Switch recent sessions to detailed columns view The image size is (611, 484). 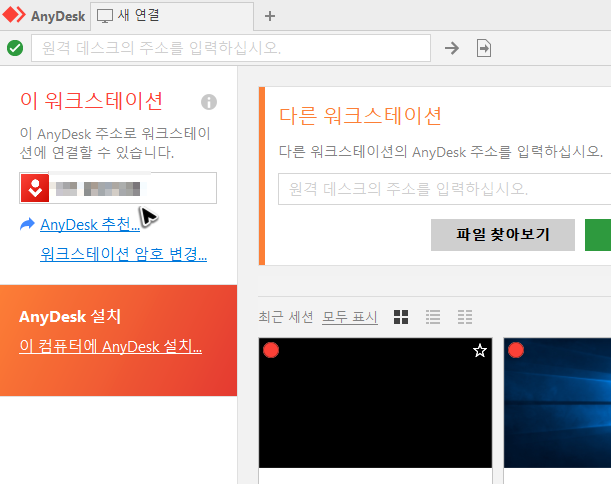[465, 317]
